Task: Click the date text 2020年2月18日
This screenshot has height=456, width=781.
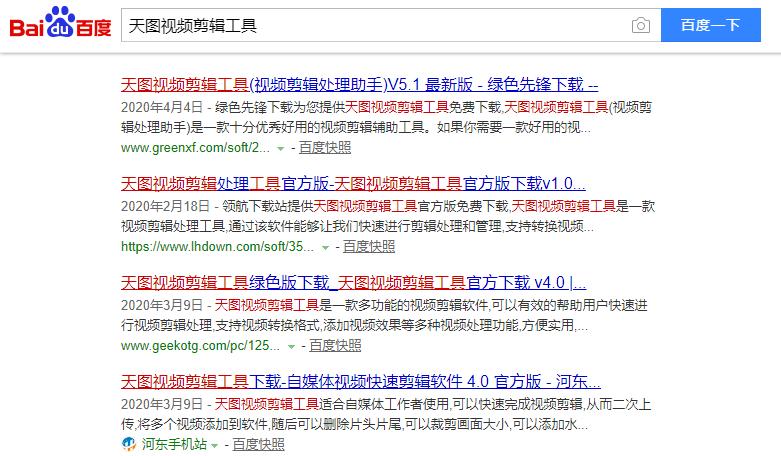Action: pyautogui.click(x=165, y=206)
